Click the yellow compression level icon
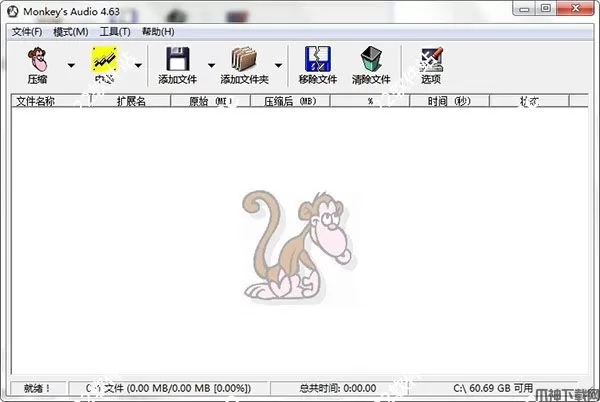 (104, 59)
